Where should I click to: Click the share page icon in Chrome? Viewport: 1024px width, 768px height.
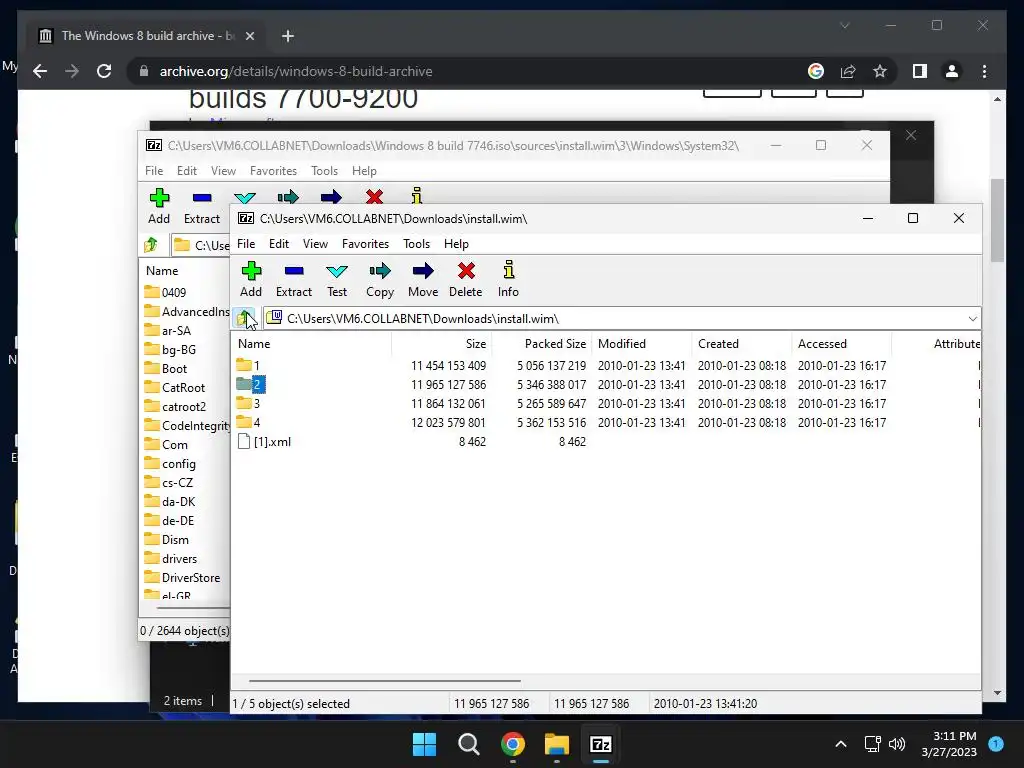click(848, 71)
